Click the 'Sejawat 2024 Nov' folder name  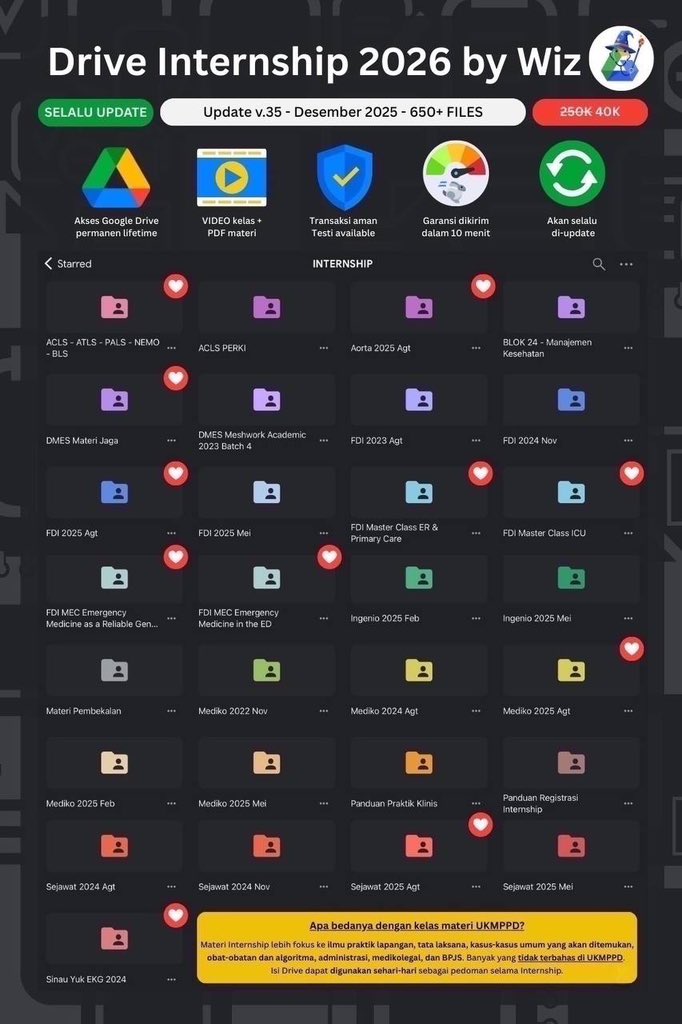pyautogui.click(x=234, y=887)
